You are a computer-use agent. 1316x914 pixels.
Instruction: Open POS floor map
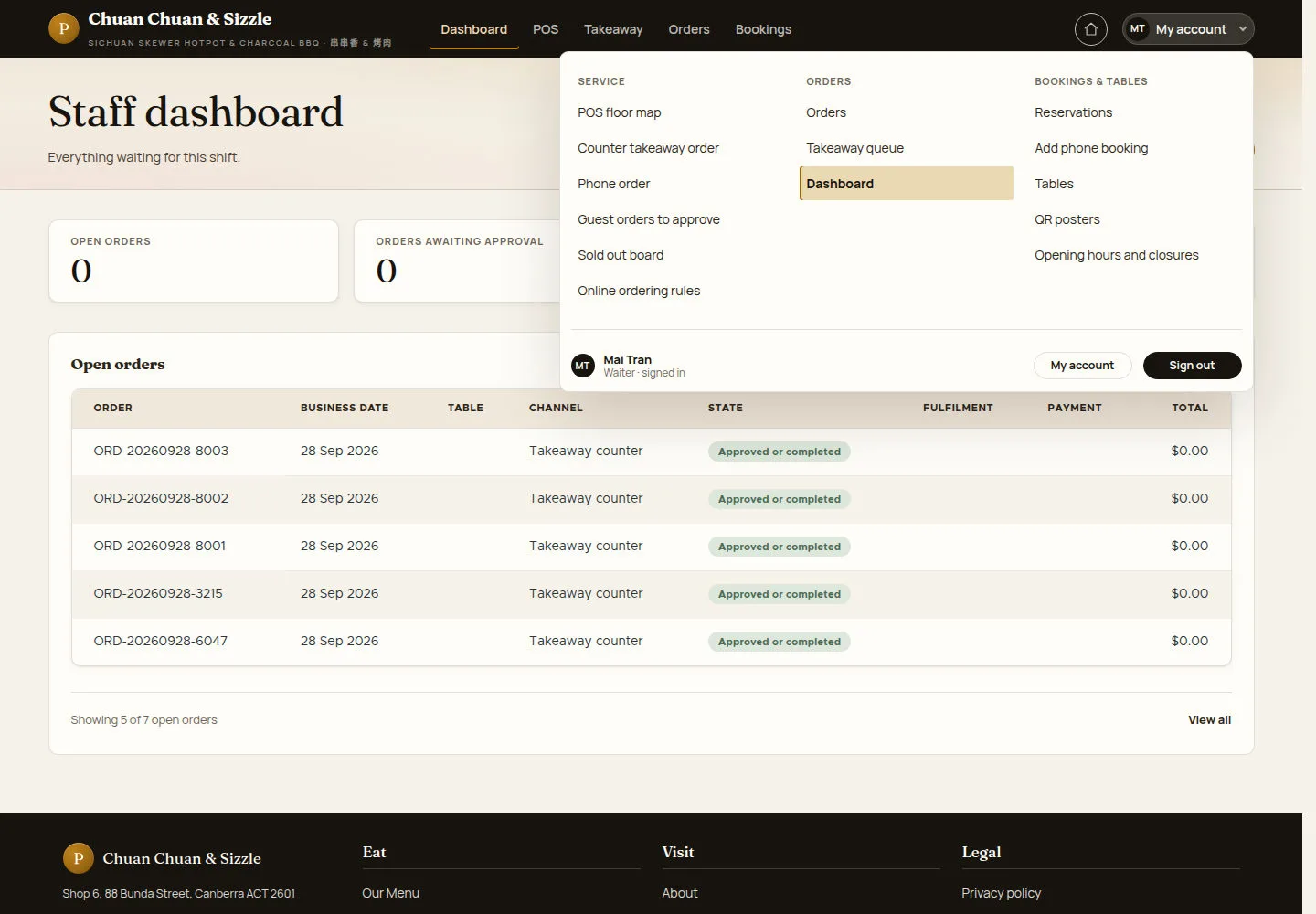tap(619, 112)
